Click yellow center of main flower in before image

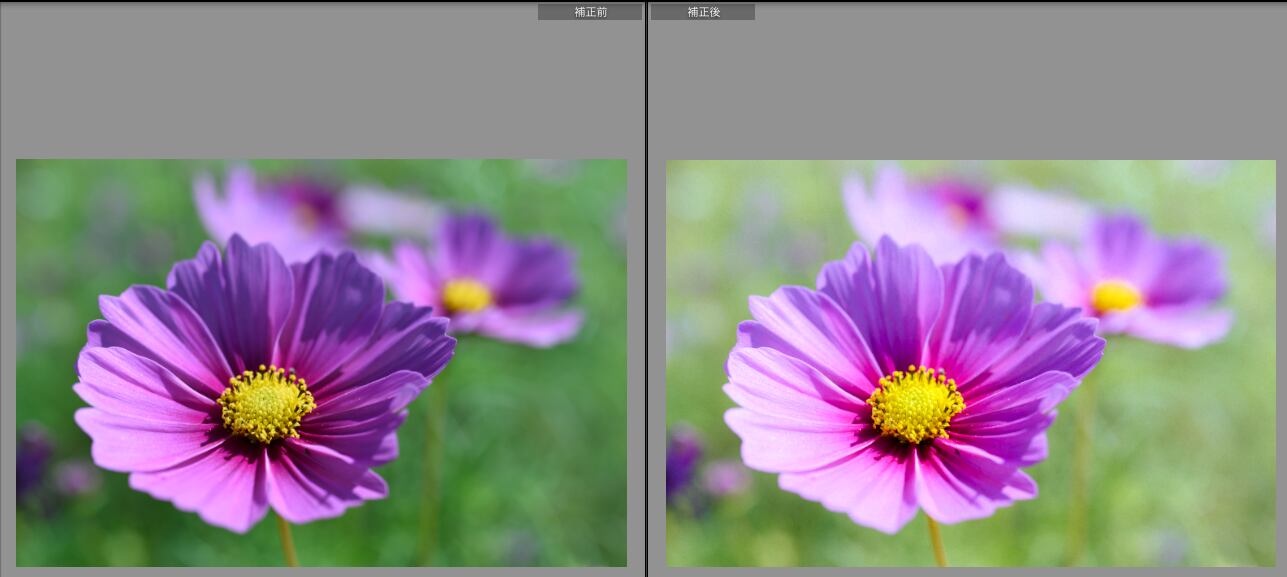click(x=266, y=403)
